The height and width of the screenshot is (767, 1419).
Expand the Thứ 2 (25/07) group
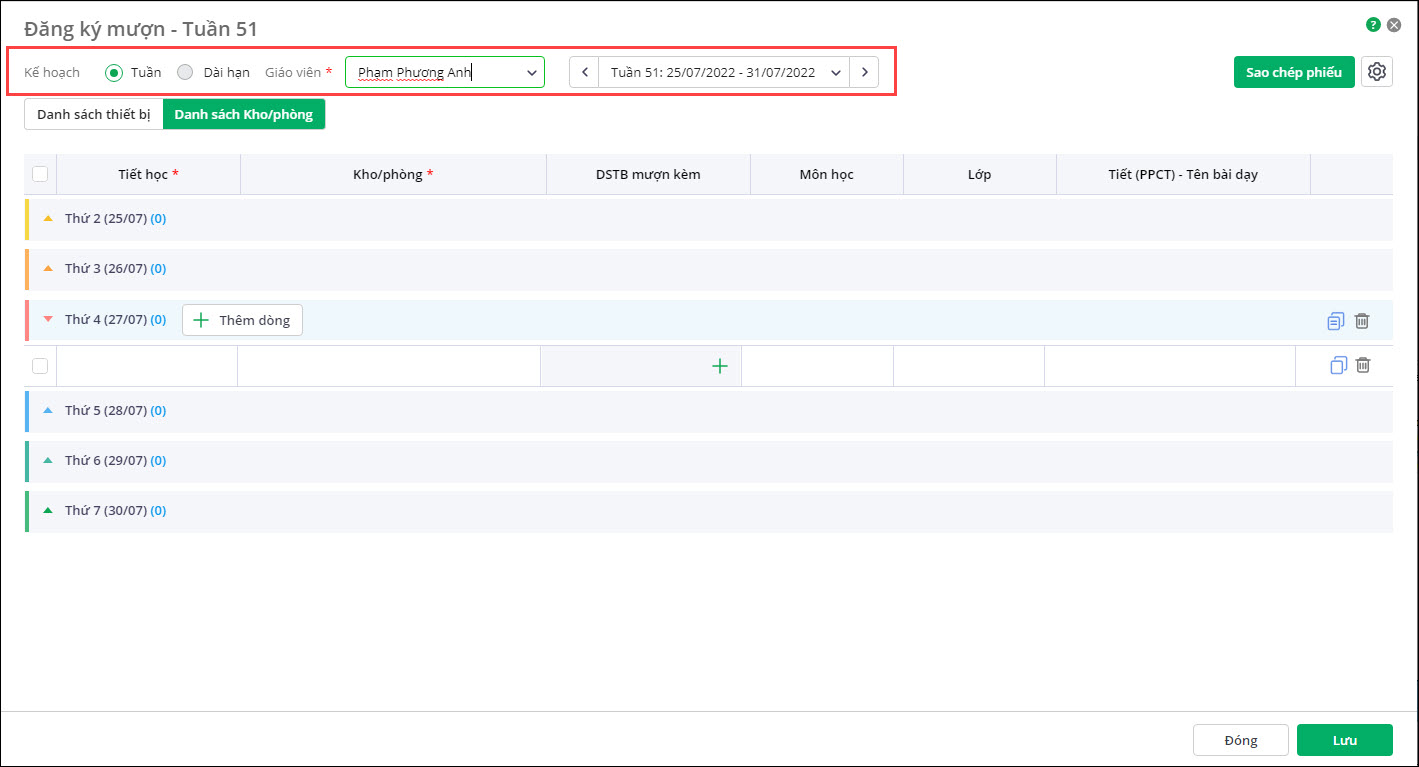tap(48, 218)
